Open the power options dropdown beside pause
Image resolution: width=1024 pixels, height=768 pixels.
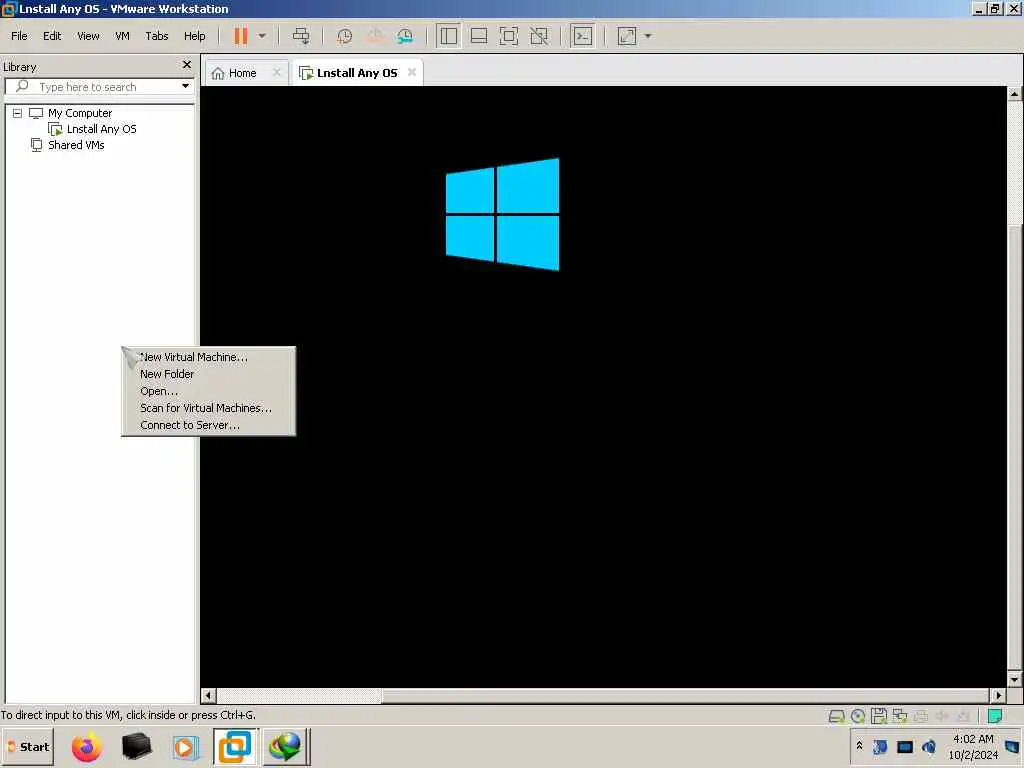[x=262, y=36]
